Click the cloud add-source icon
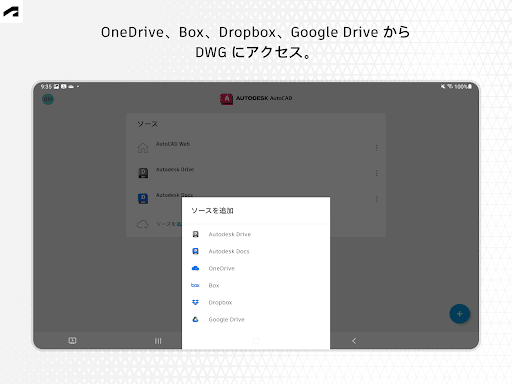 (x=143, y=224)
